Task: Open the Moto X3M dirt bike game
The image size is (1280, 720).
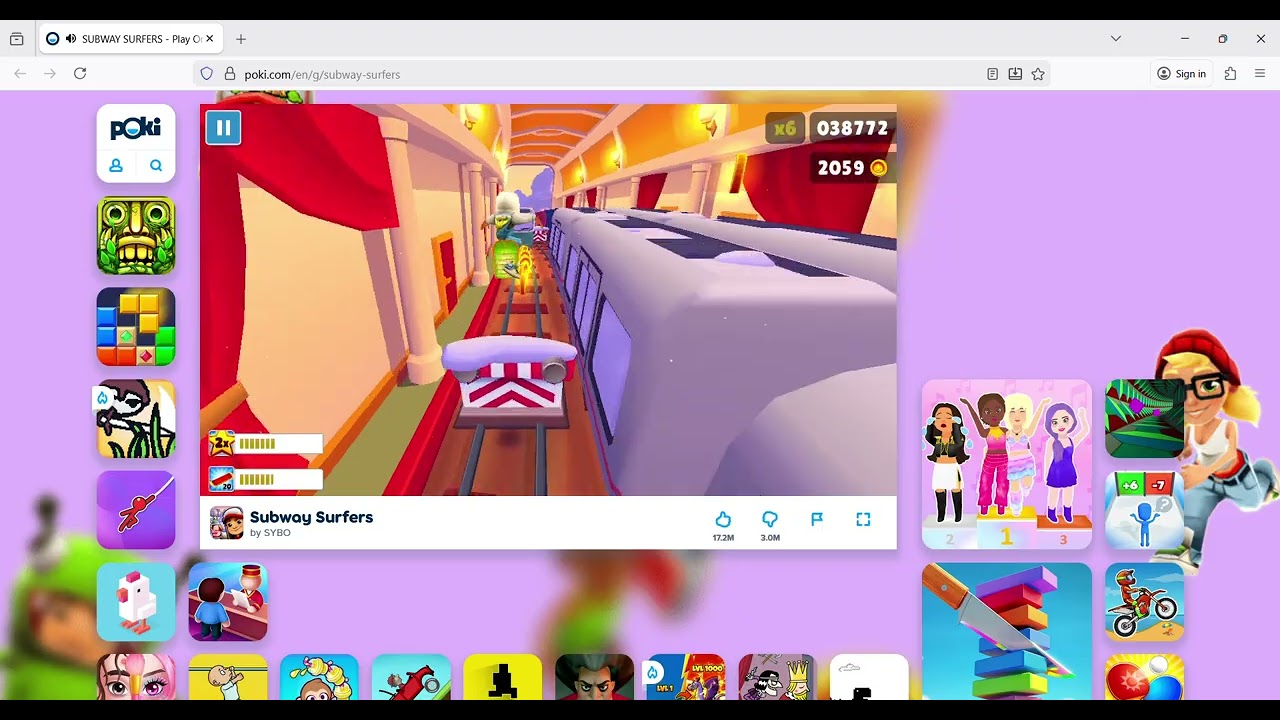Action: pos(1145,602)
